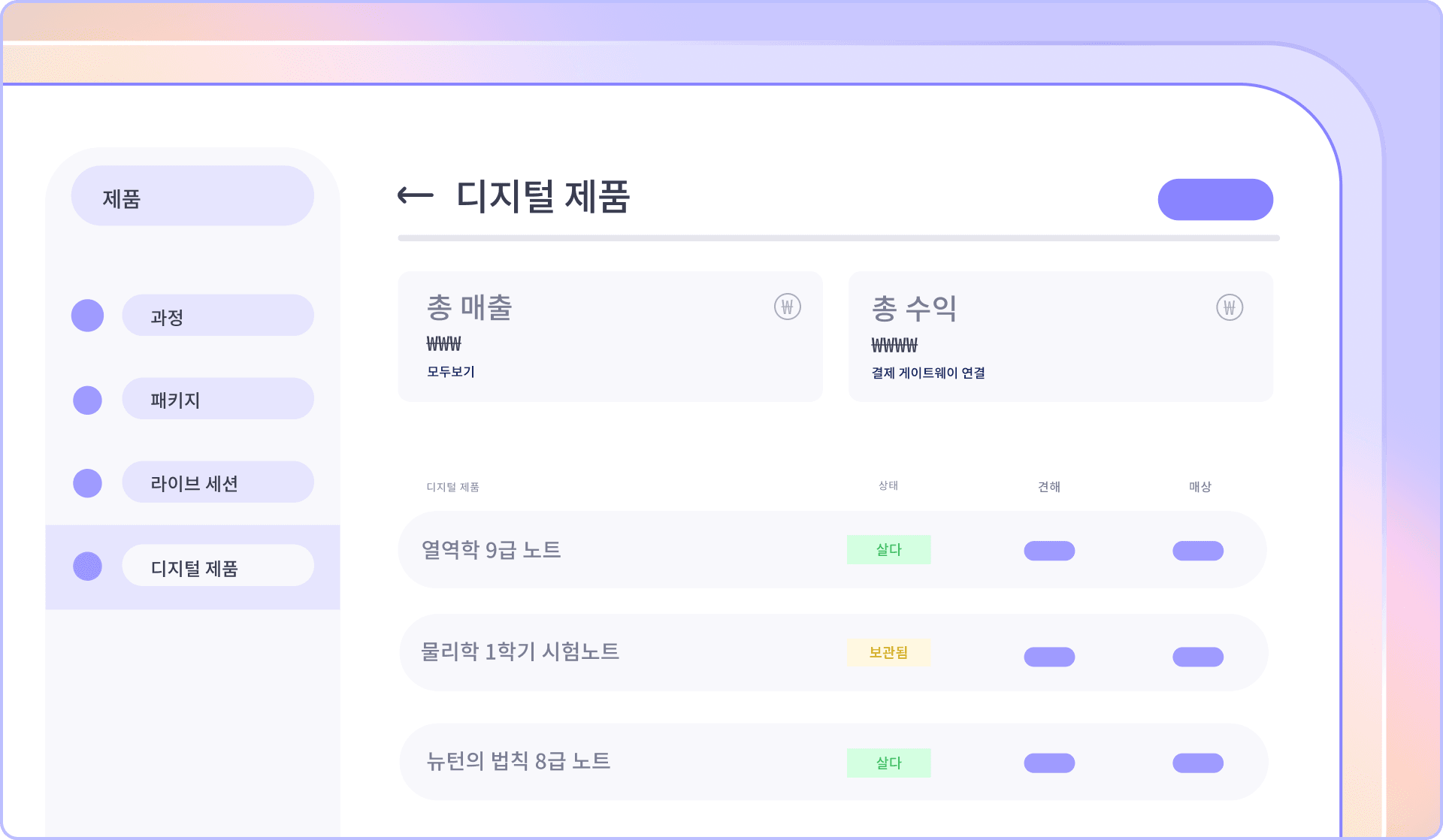Viewport: 1443px width, 840px height.
Task: Click the circle icon next to 과정
Action: (x=87, y=316)
